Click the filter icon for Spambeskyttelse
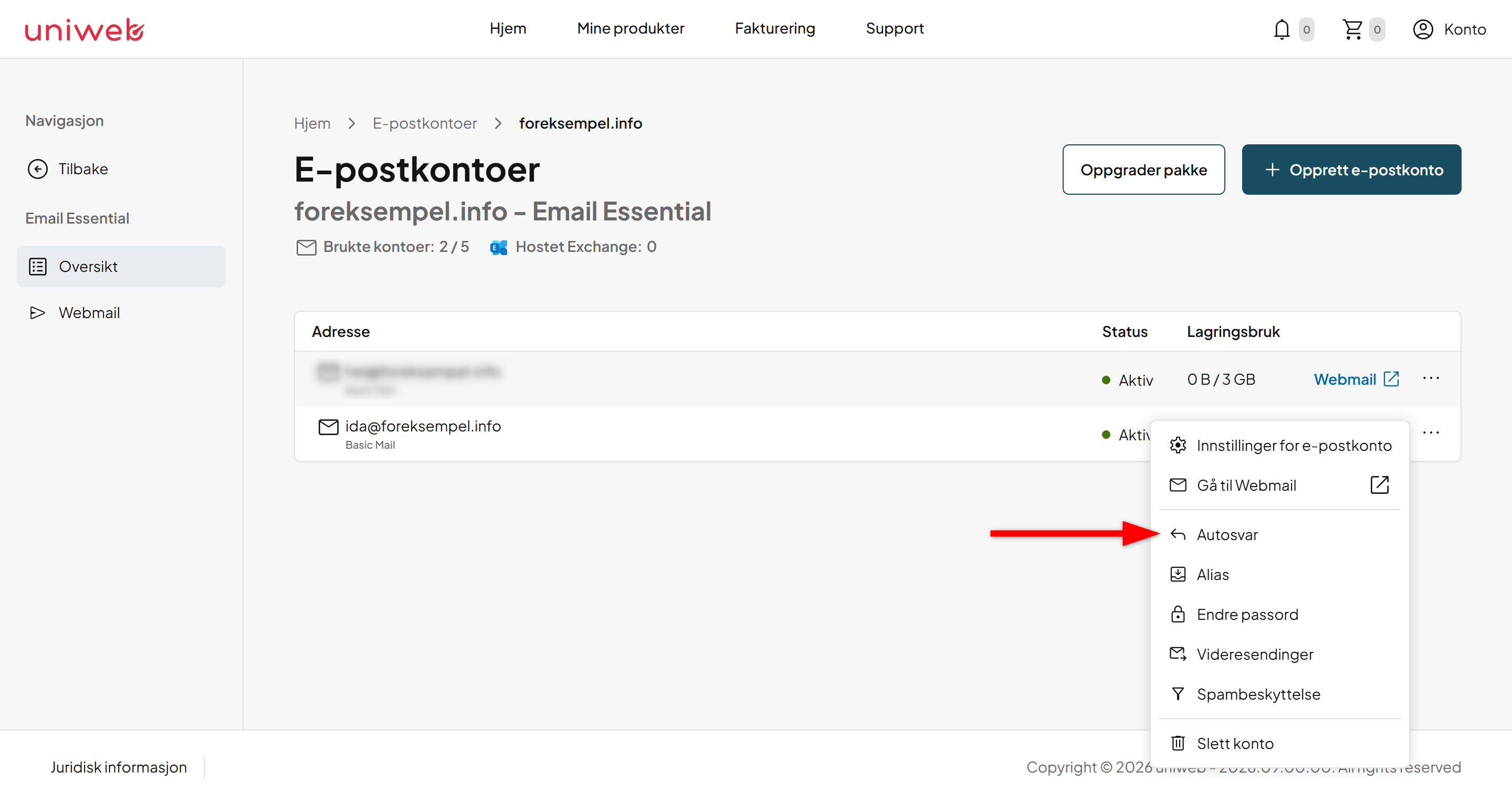 tap(1178, 694)
